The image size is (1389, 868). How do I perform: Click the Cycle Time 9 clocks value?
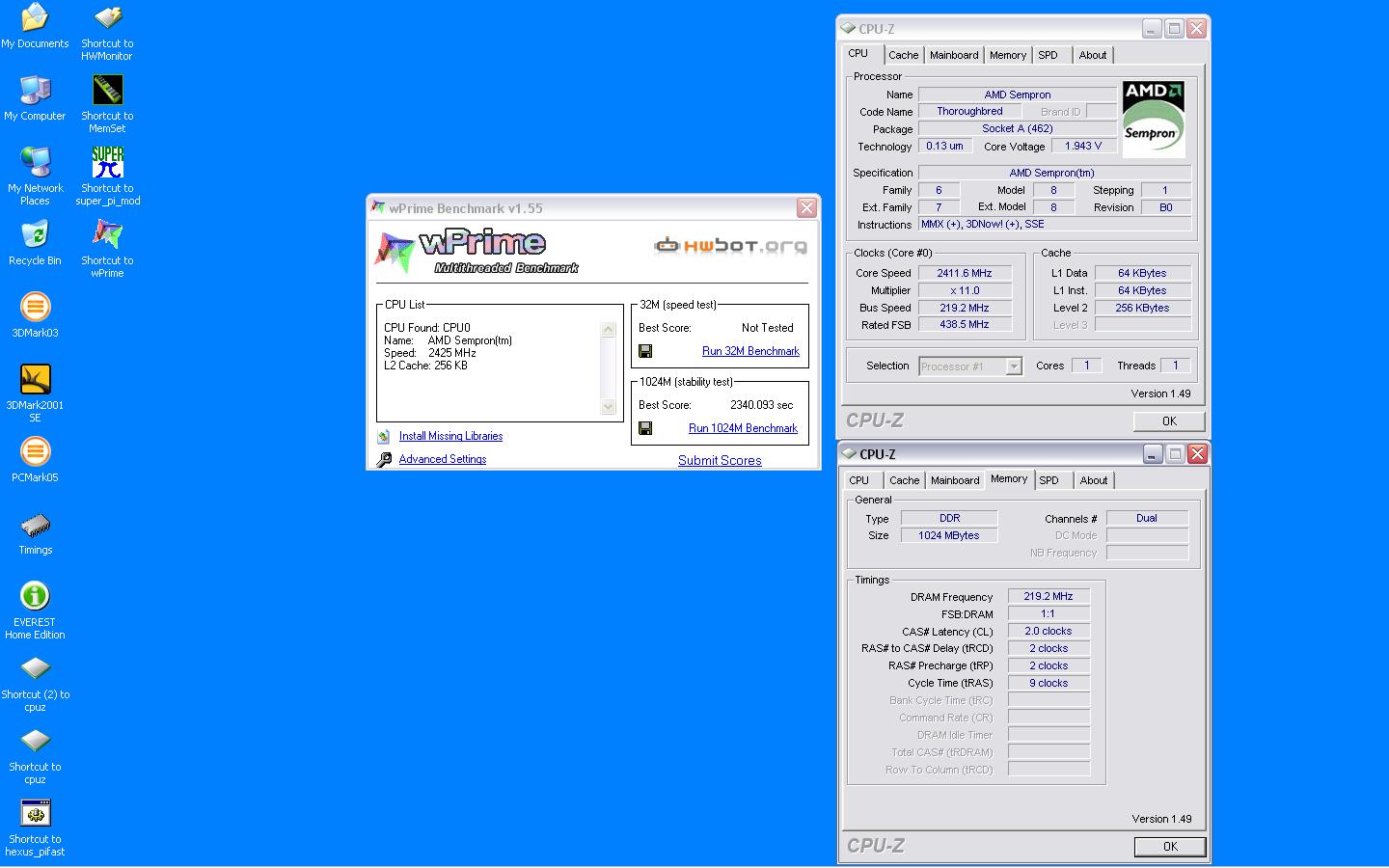[1049, 683]
